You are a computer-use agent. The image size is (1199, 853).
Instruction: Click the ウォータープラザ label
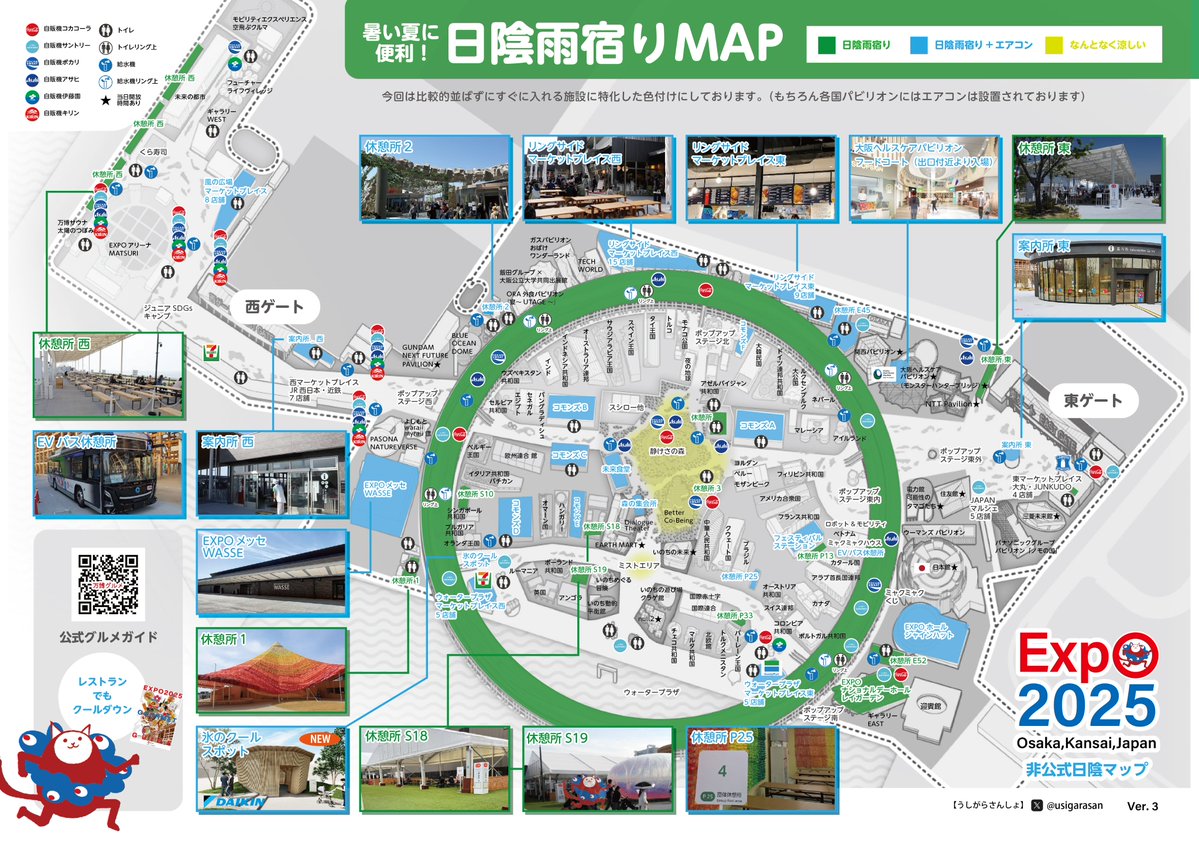(x=651, y=692)
